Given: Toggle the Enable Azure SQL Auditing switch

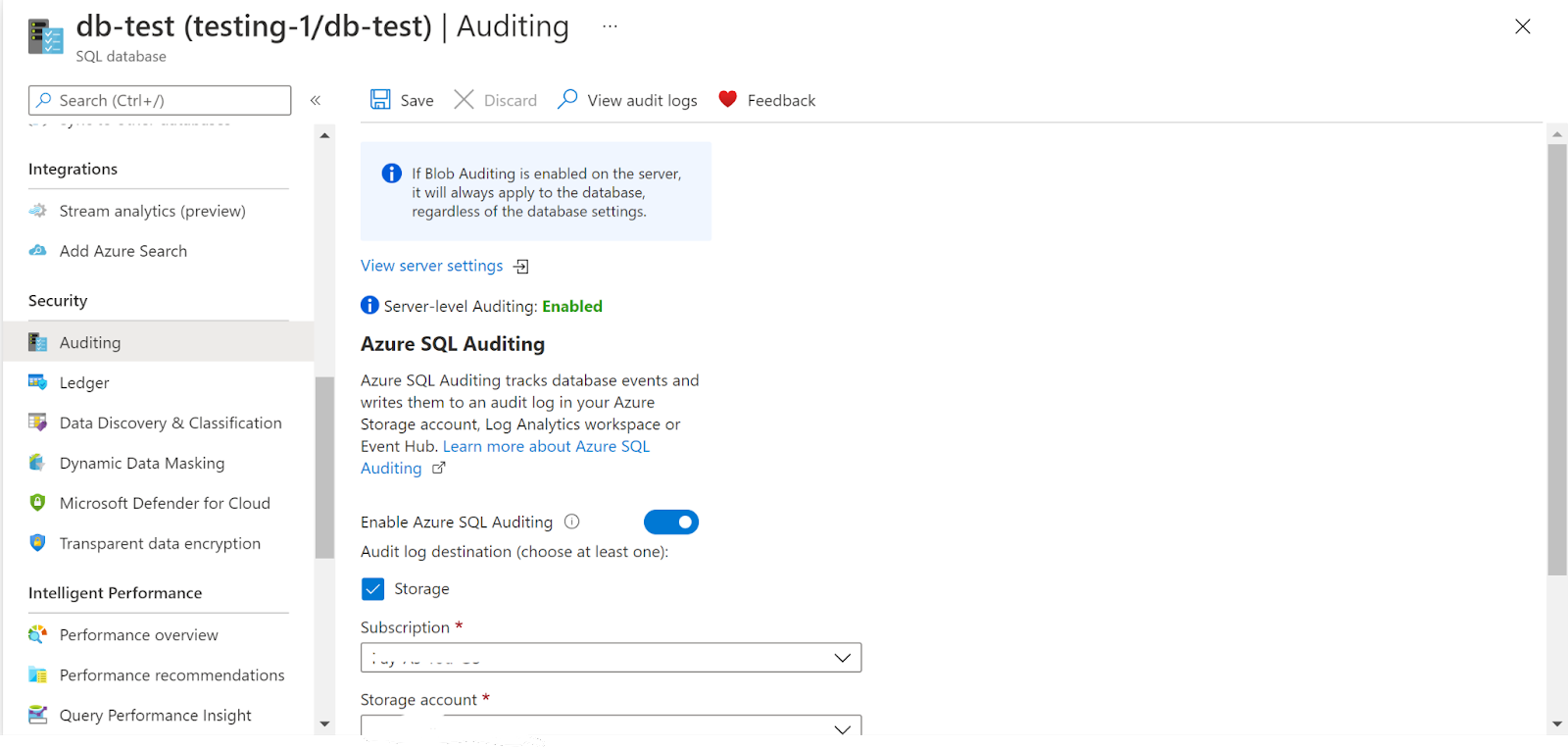Looking at the screenshot, I should pos(671,523).
